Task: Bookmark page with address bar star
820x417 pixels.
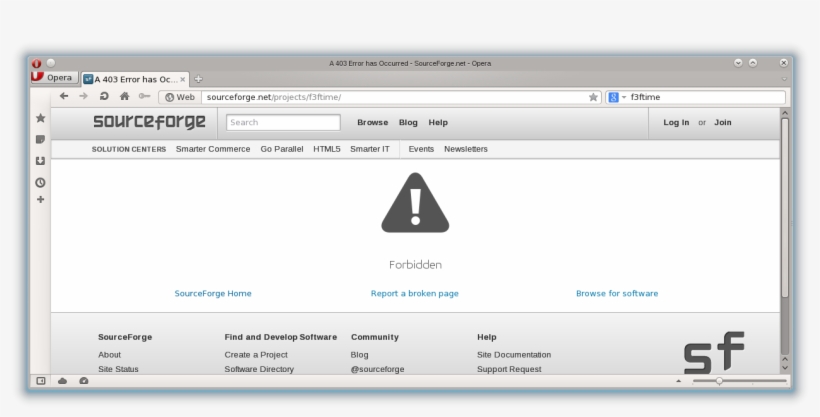Action: [x=593, y=97]
